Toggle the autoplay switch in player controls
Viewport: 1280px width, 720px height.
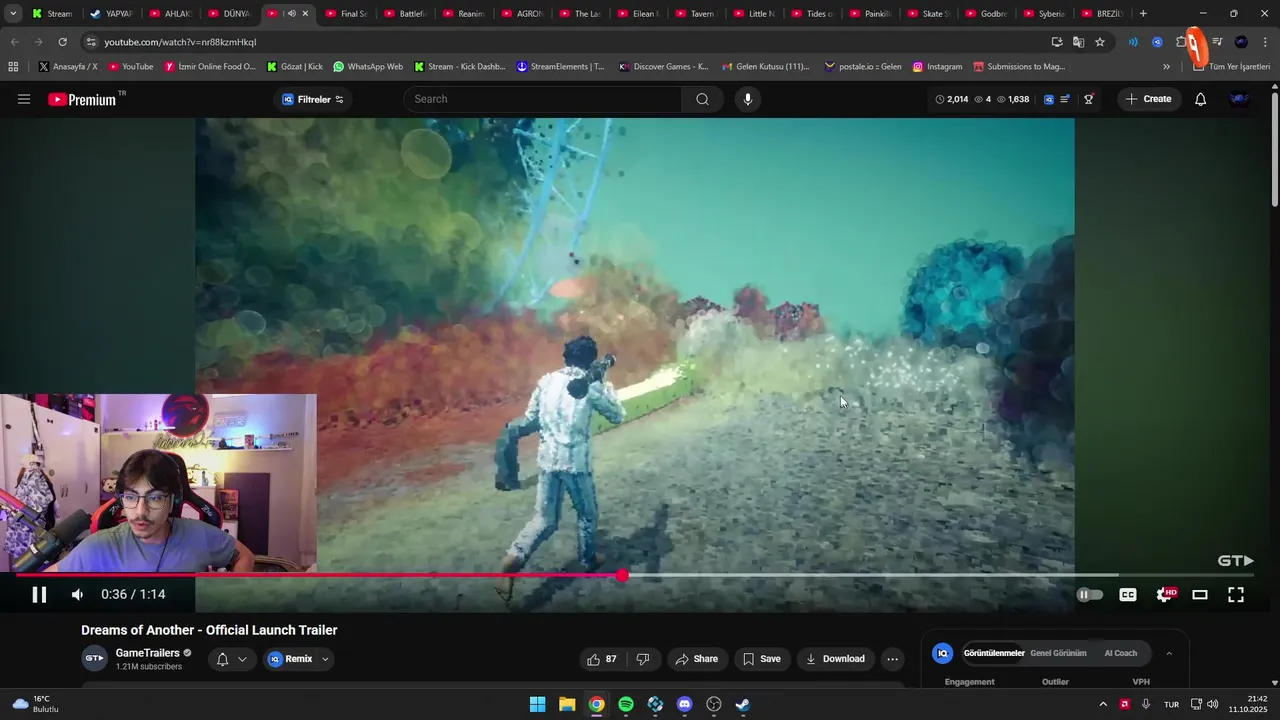(x=1089, y=594)
